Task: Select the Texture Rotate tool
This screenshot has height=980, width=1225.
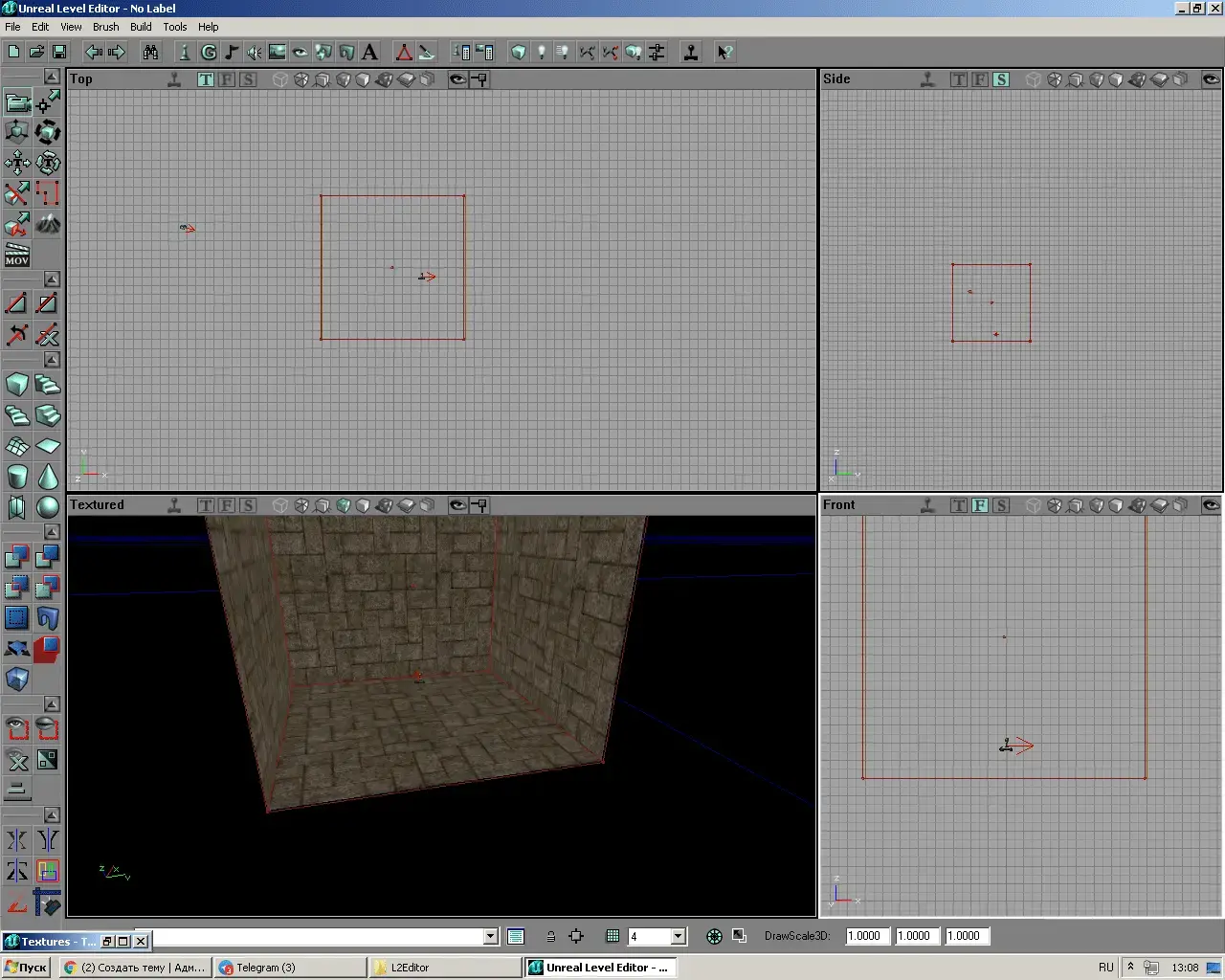Action: (48, 163)
